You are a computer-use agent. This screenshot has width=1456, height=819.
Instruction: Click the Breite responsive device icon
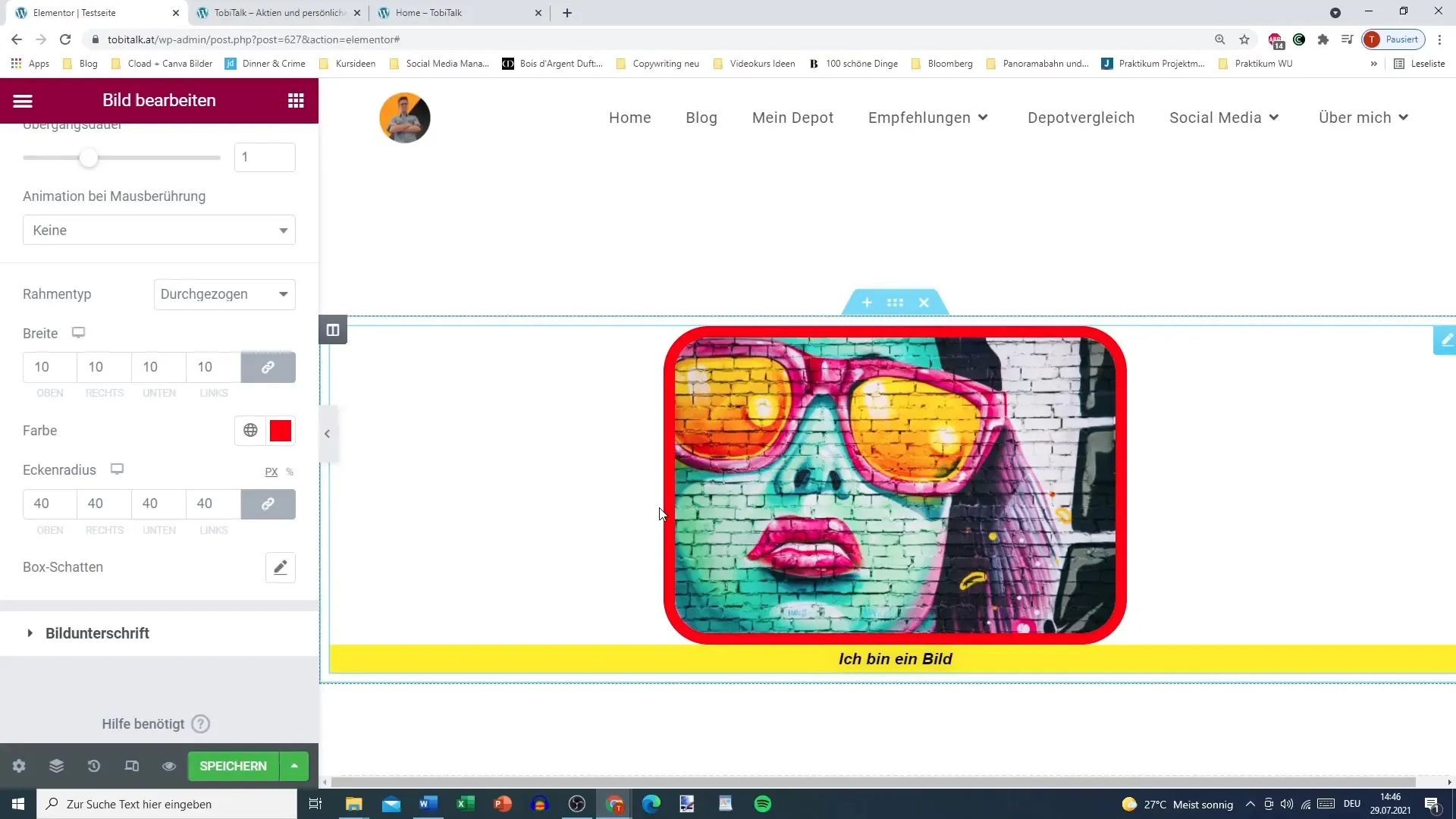tap(78, 333)
